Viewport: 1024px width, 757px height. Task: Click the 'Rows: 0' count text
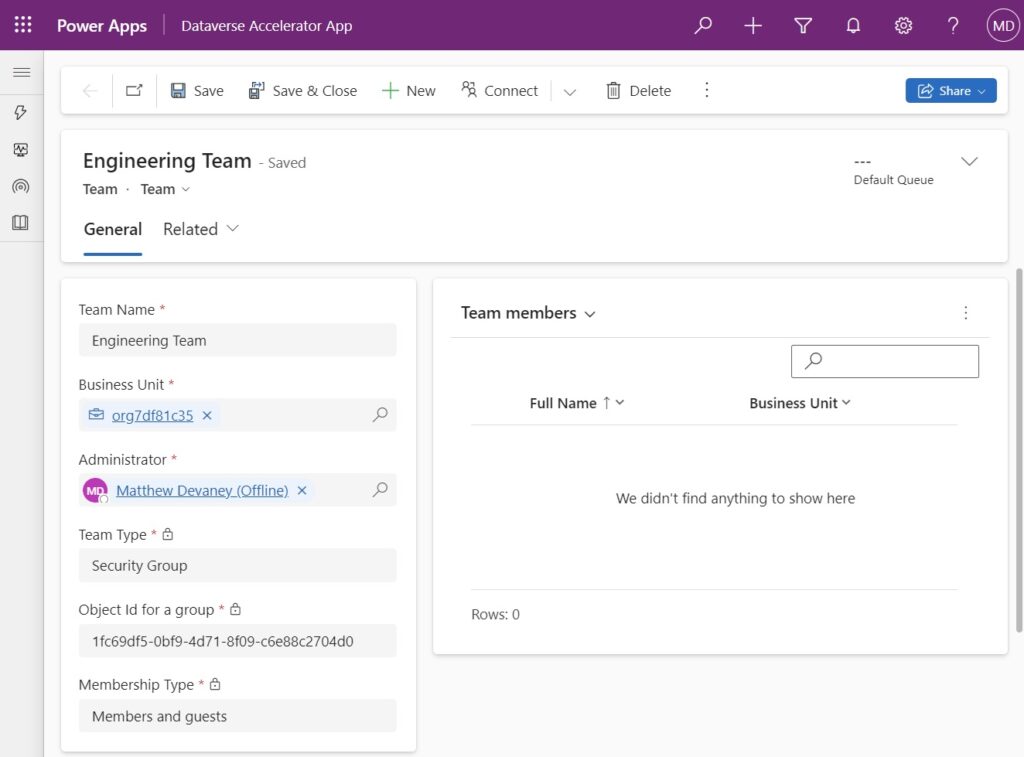click(x=496, y=615)
